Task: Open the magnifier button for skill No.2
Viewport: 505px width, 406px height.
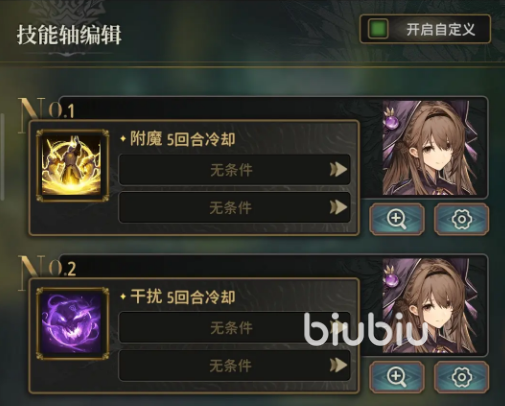Action: pyautogui.click(x=397, y=376)
